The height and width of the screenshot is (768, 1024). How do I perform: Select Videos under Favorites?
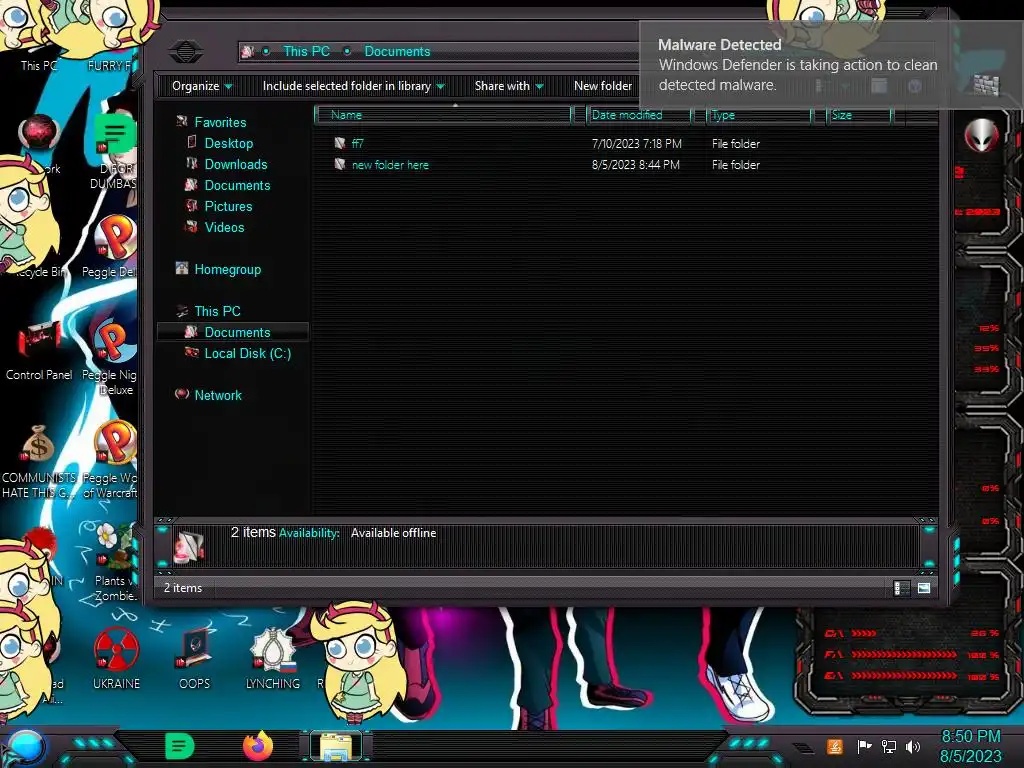click(x=224, y=227)
